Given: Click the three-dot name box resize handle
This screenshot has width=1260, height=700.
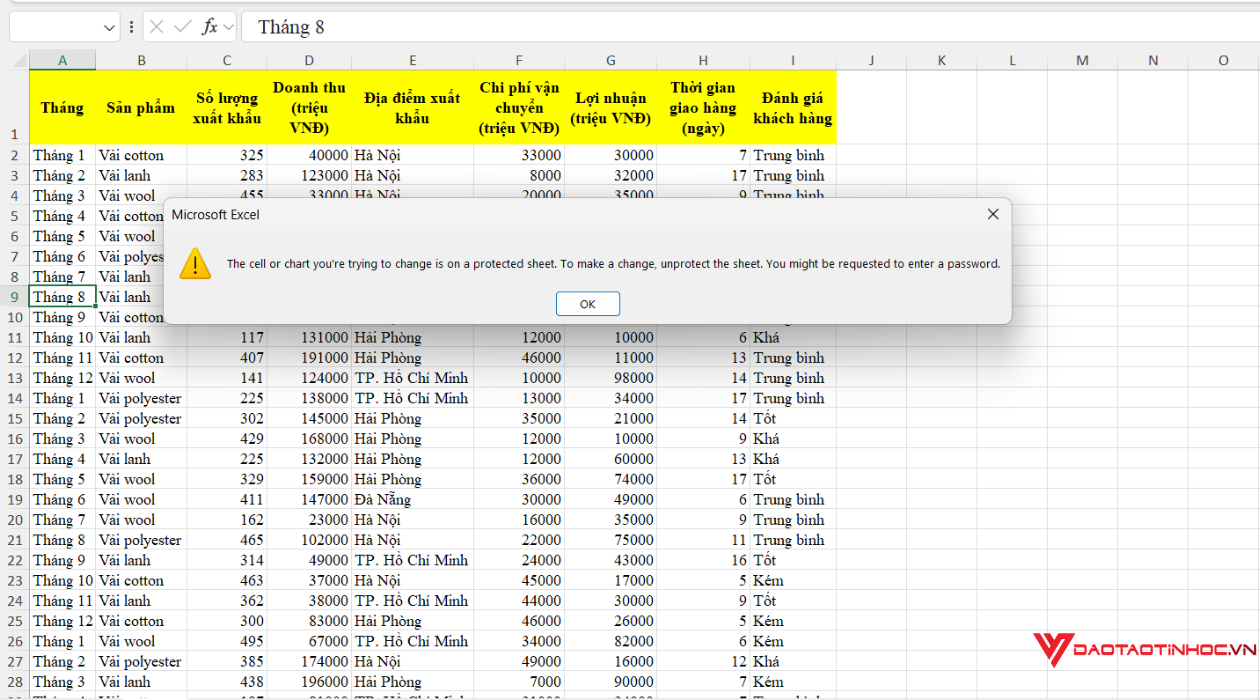Looking at the screenshot, I should (x=132, y=27).
